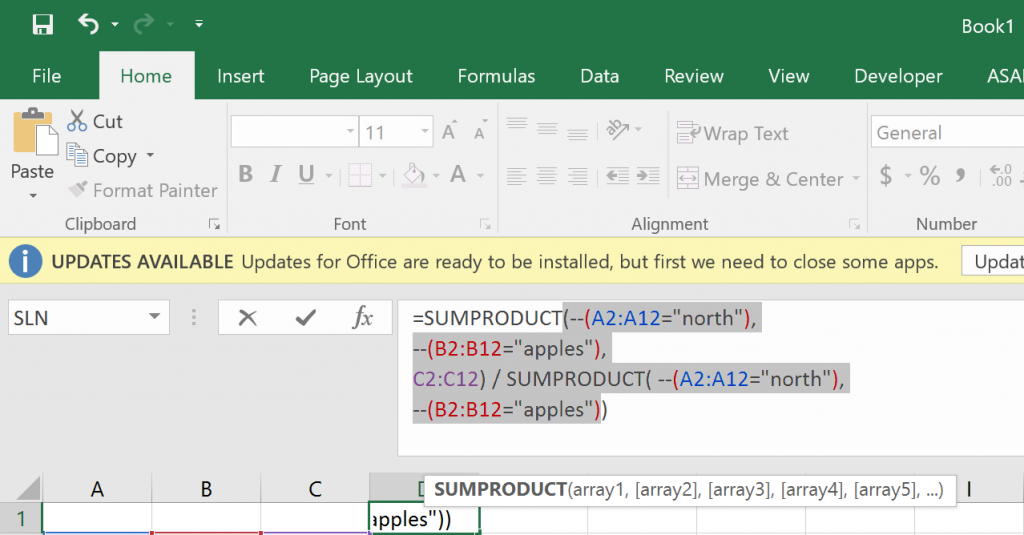Confirm formula entry with checkmark
Screen dimensions: 1024x535
point(305,317)
